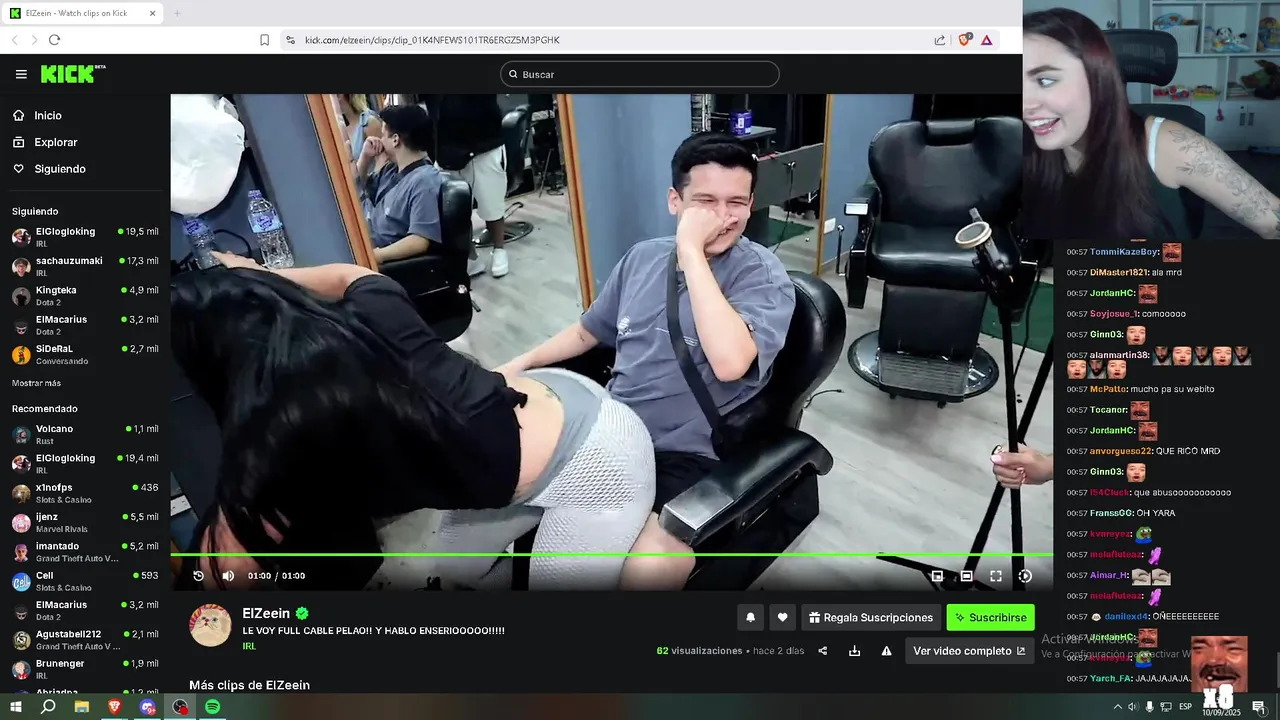Click the green Suscribirse button
The height and width of the screenshot is (720, 1280).
click(x=991, y=618)
